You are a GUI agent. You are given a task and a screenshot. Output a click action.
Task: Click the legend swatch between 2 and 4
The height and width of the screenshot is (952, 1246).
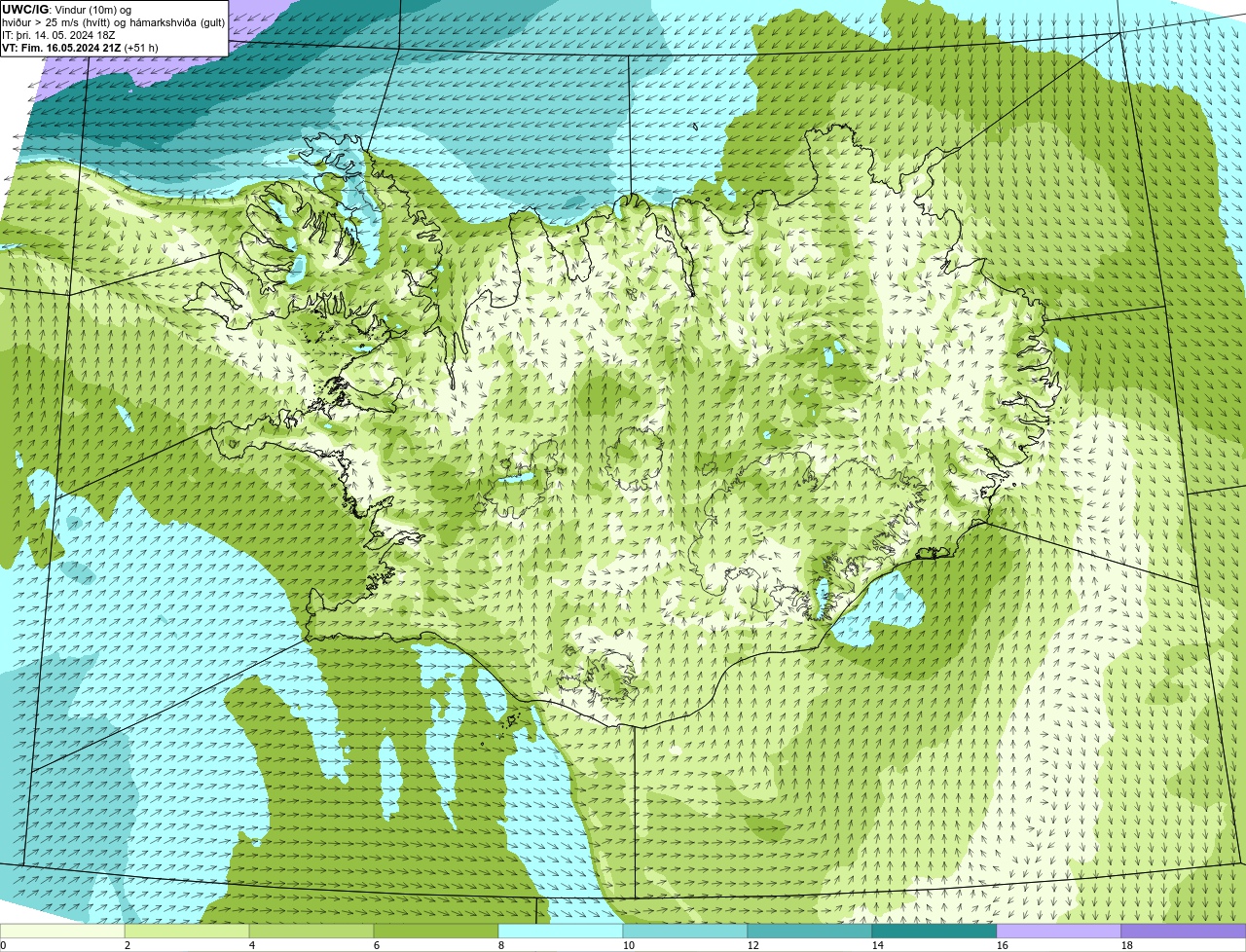click(x=187, y=932)
